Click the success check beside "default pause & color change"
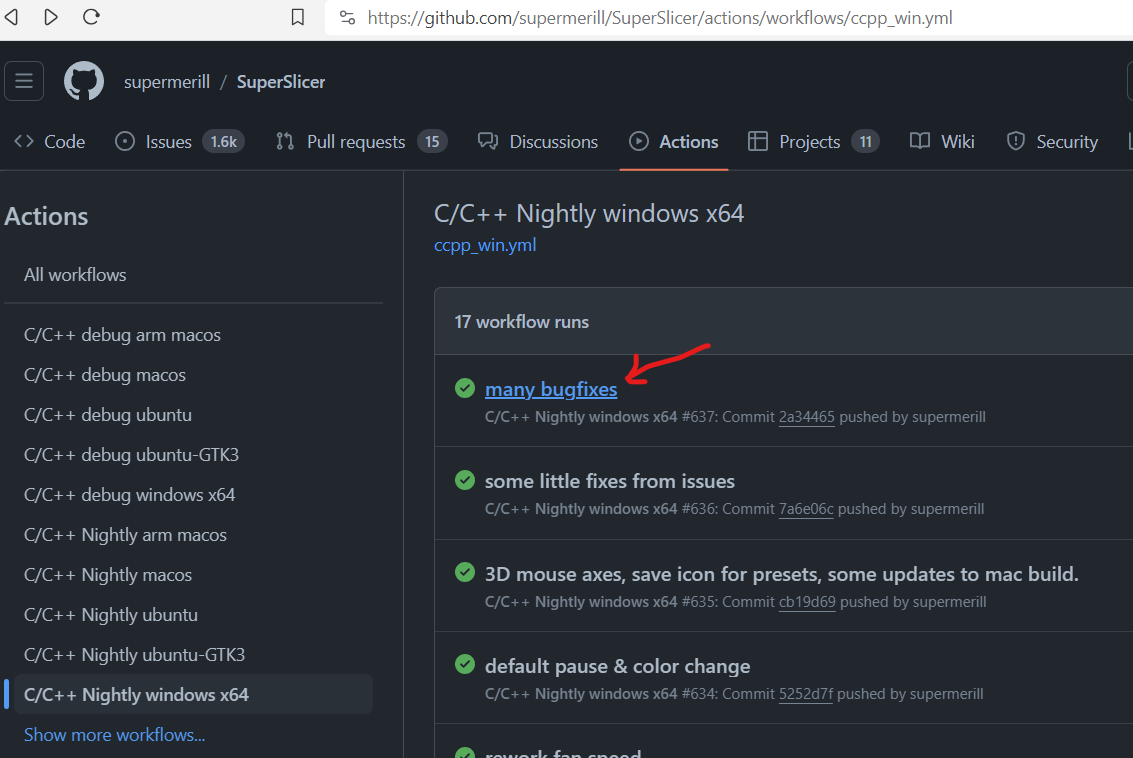Screen dimensions: 1133x758 point(464,664)
